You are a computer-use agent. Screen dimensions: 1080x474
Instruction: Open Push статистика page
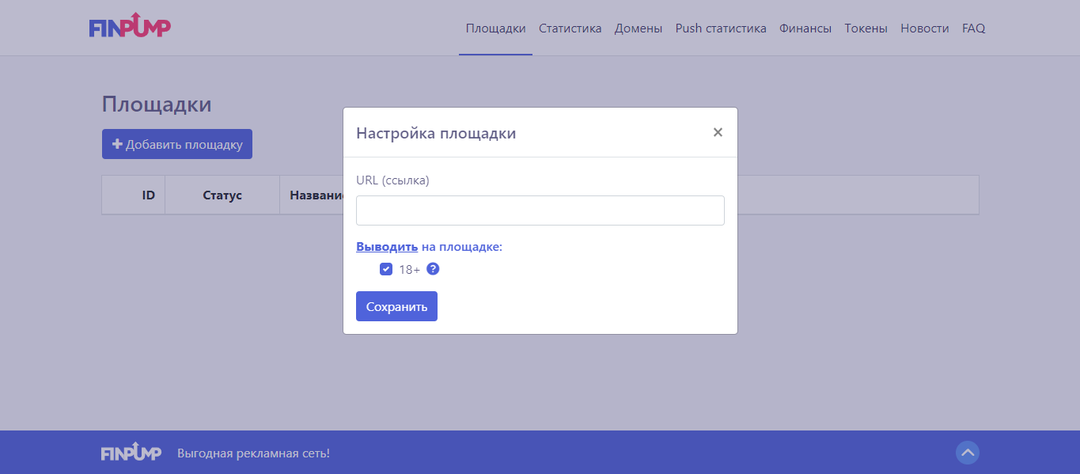[720, 28]
